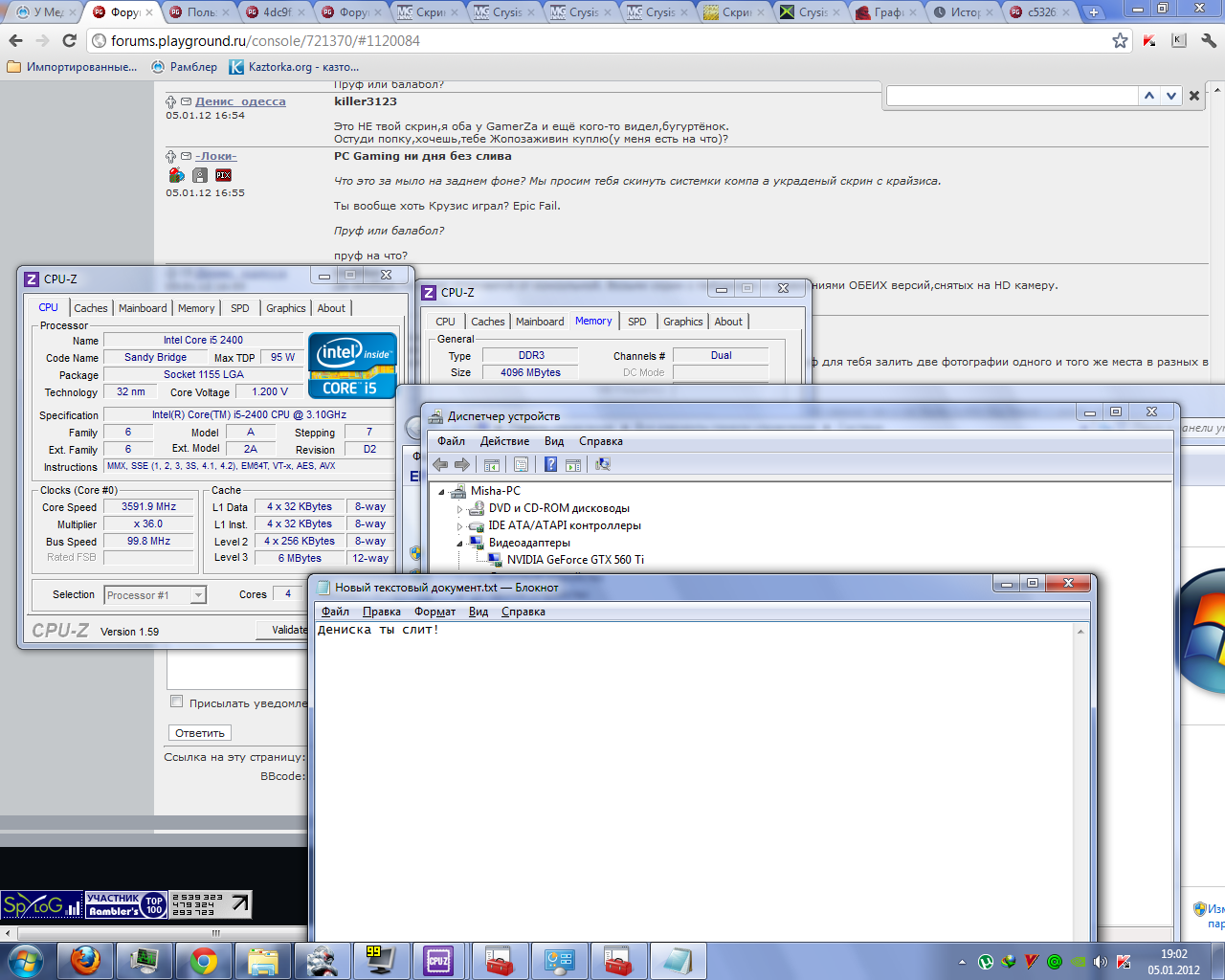Click Back arrow in Device Manager toolbar
The image size is (1225, 980).
440,464
